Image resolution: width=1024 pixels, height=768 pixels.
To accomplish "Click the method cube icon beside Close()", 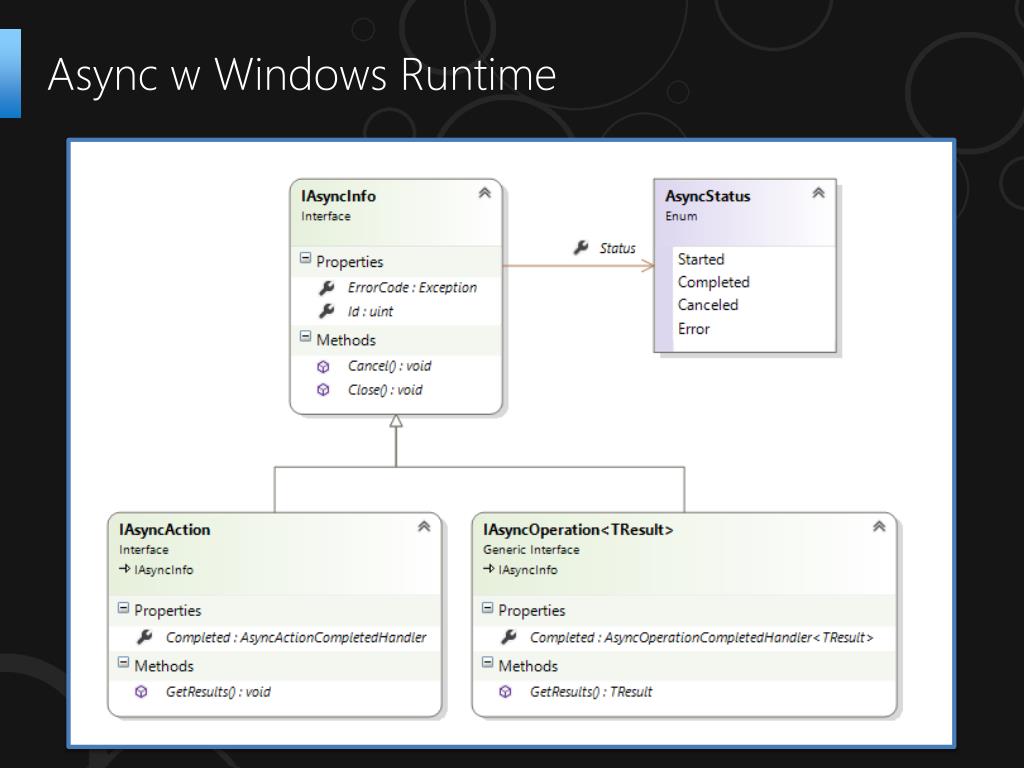I will click(x=323, y=390).
